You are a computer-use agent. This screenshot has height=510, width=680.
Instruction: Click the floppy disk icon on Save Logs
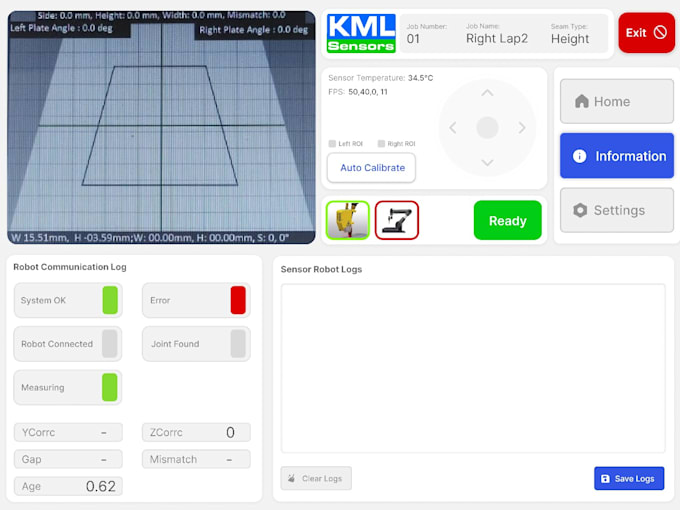point(605,478)
